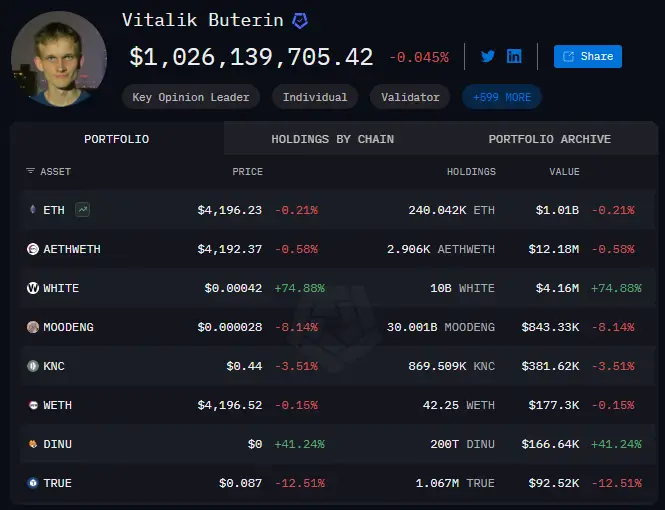665x510 pixels.
Task: Click the 200T DINU holdings
Action: (462, 444)
